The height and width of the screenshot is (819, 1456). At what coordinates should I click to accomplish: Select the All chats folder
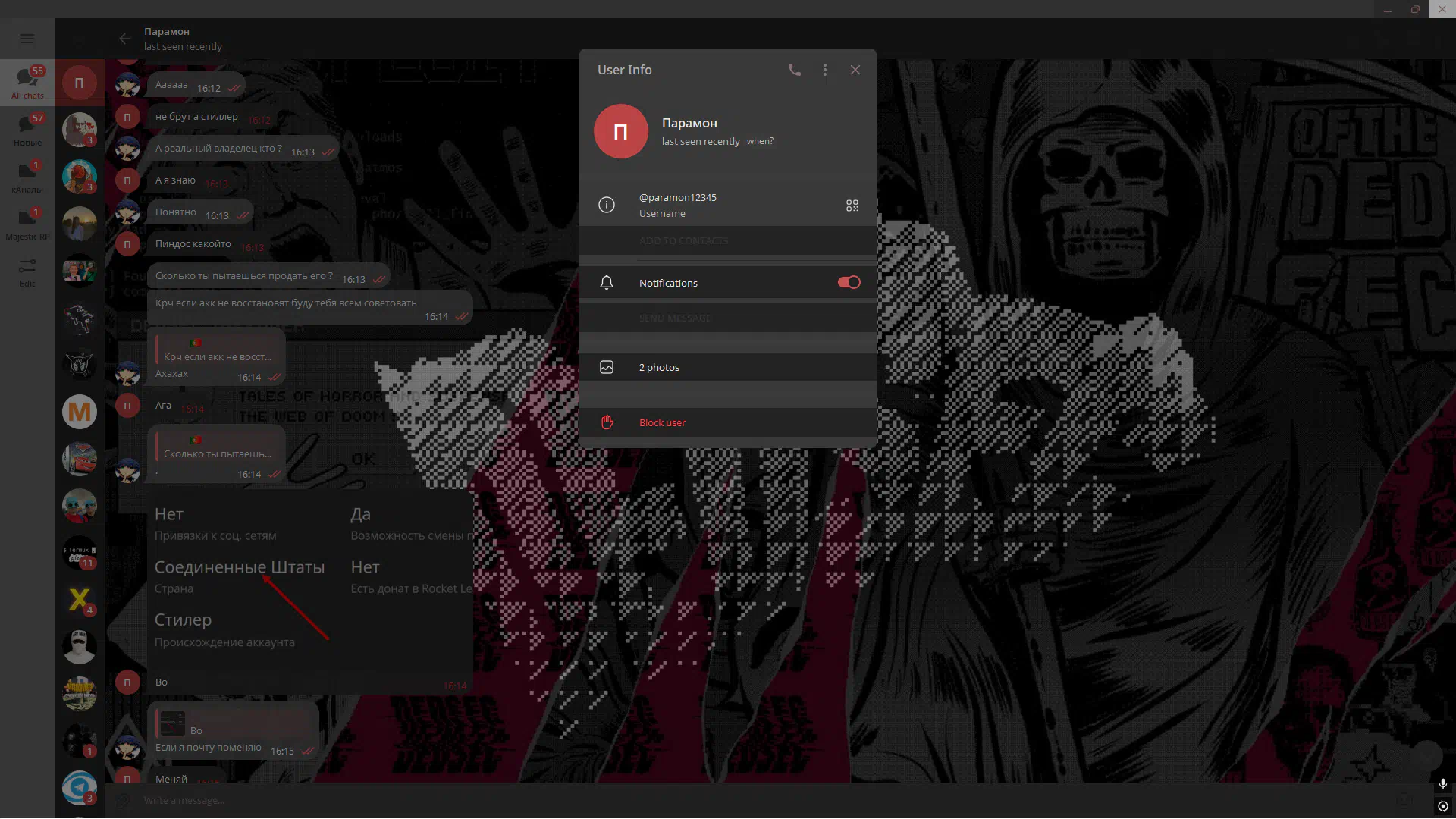pyautogui.click(x=27, y=82)
